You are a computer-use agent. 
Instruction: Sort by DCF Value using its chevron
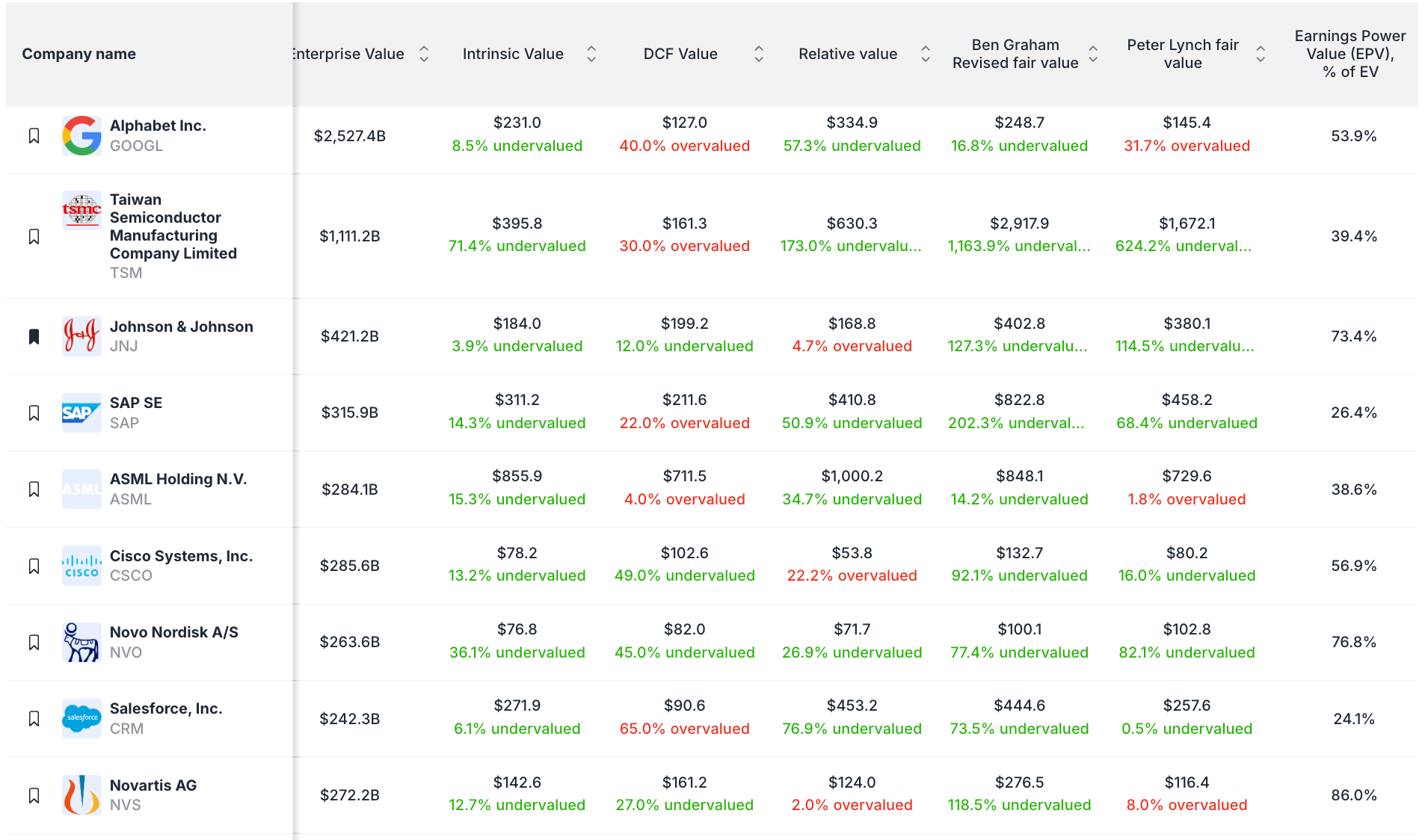click(x=759, y=54)
